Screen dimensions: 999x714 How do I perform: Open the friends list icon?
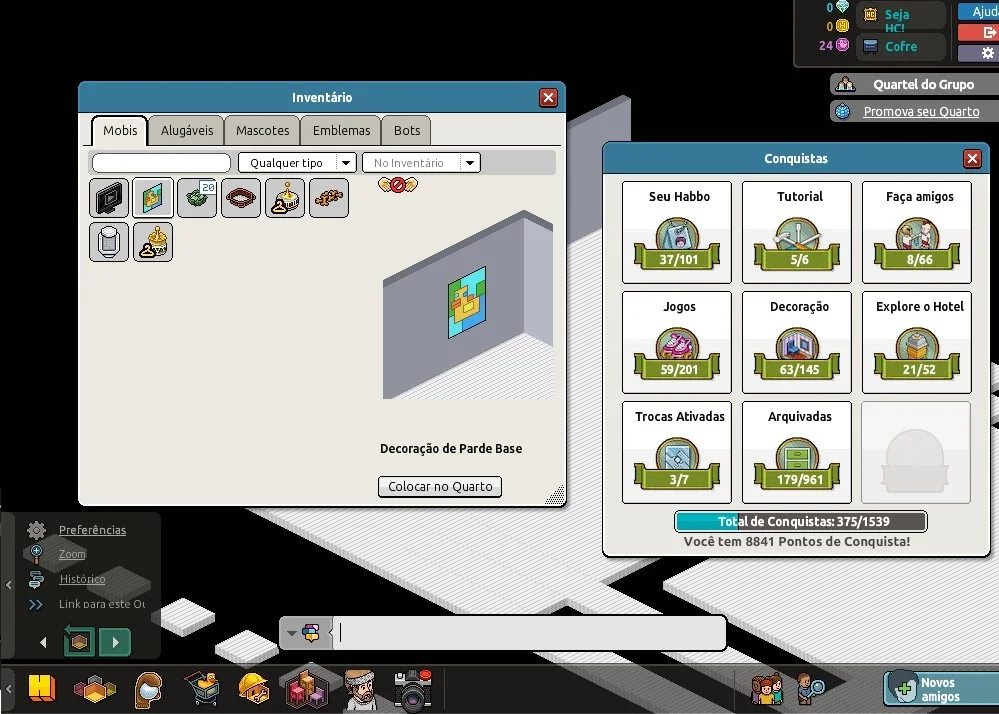pos(767,689)
